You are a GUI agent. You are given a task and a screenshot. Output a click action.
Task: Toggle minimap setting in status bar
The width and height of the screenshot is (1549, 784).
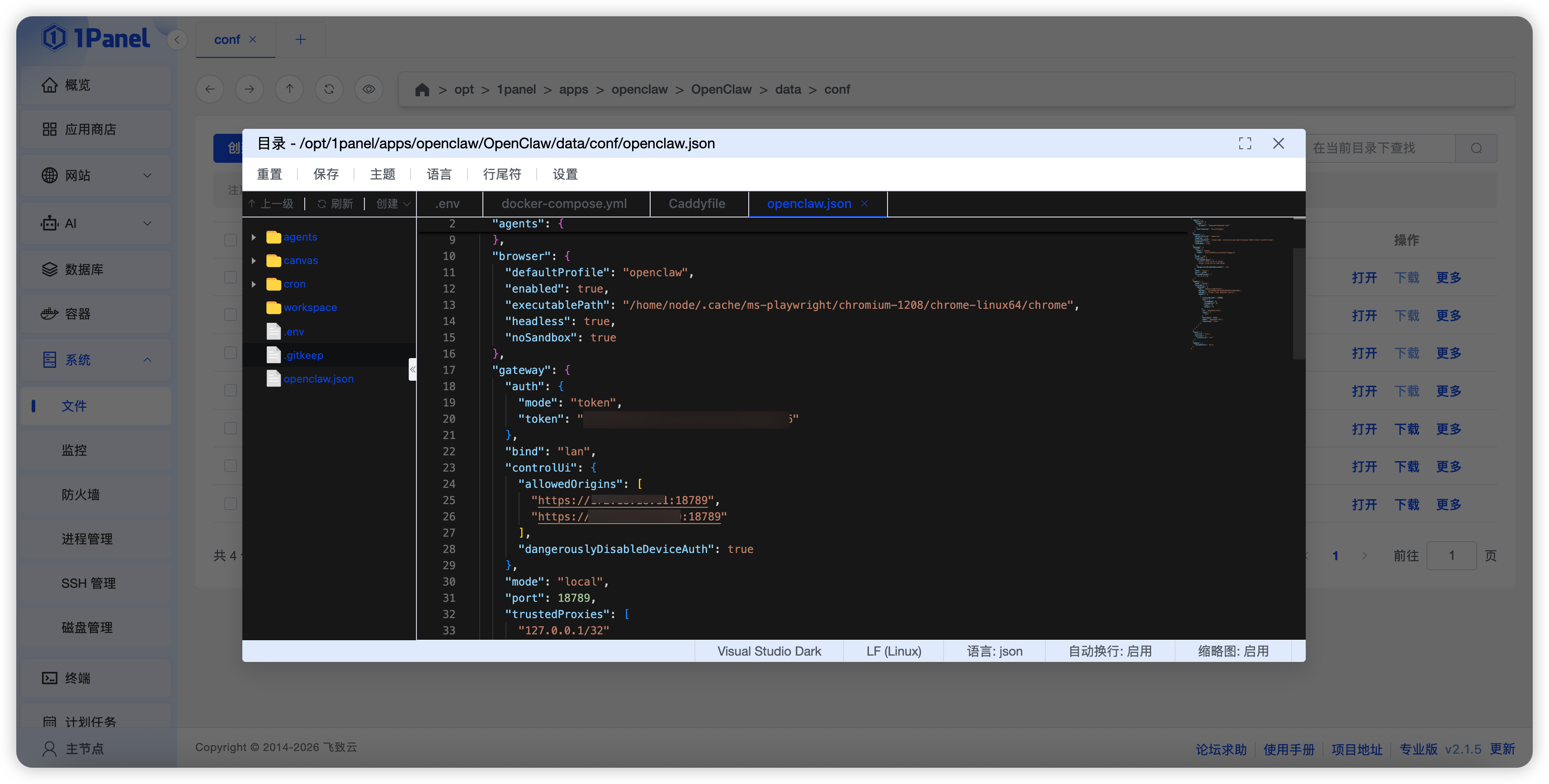click(x=1233, y=651)
